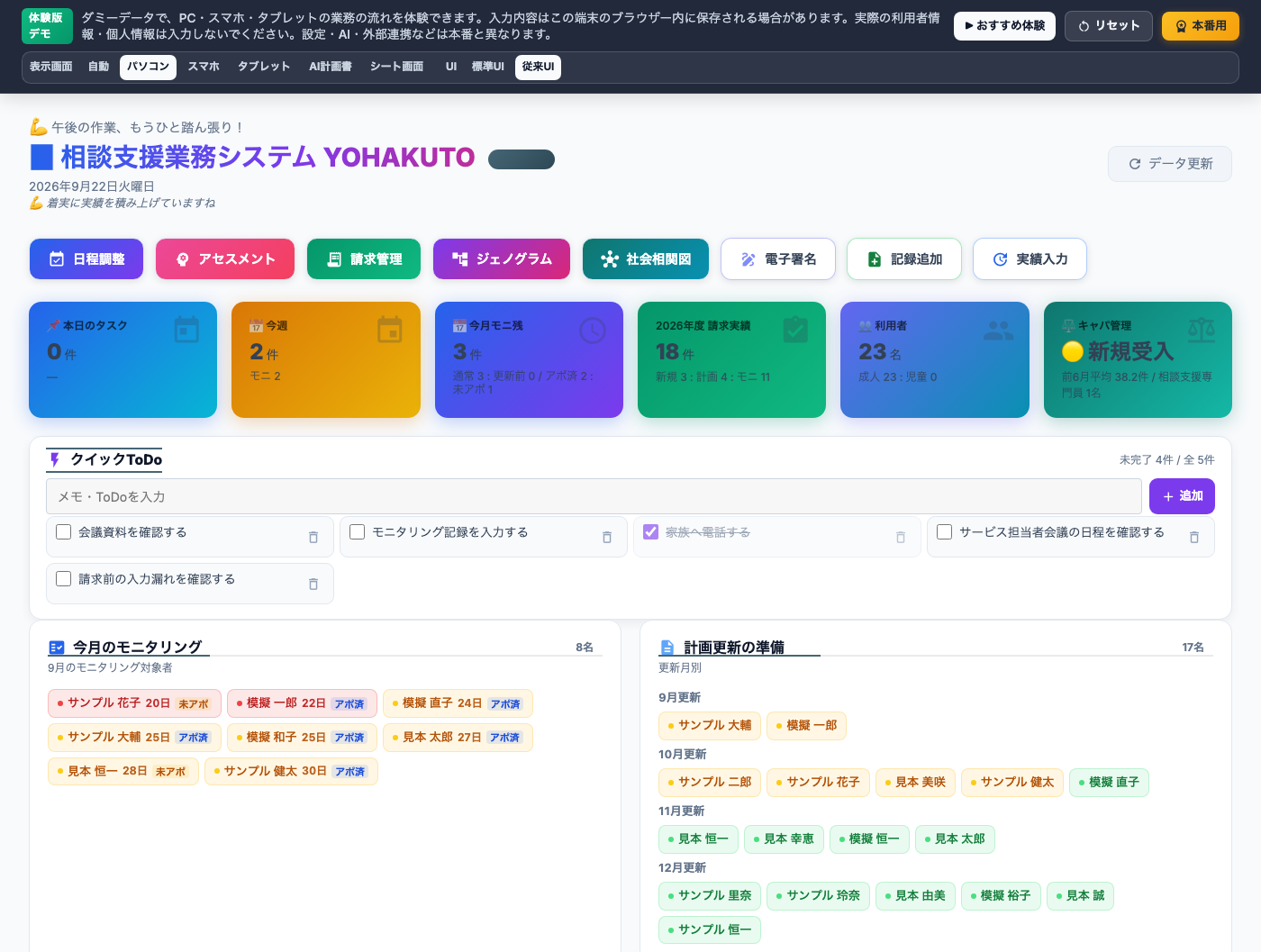Viewport: 1261px width, 952px height.
Task: Click 記録追加 button
Action: [x=904, y=259]
